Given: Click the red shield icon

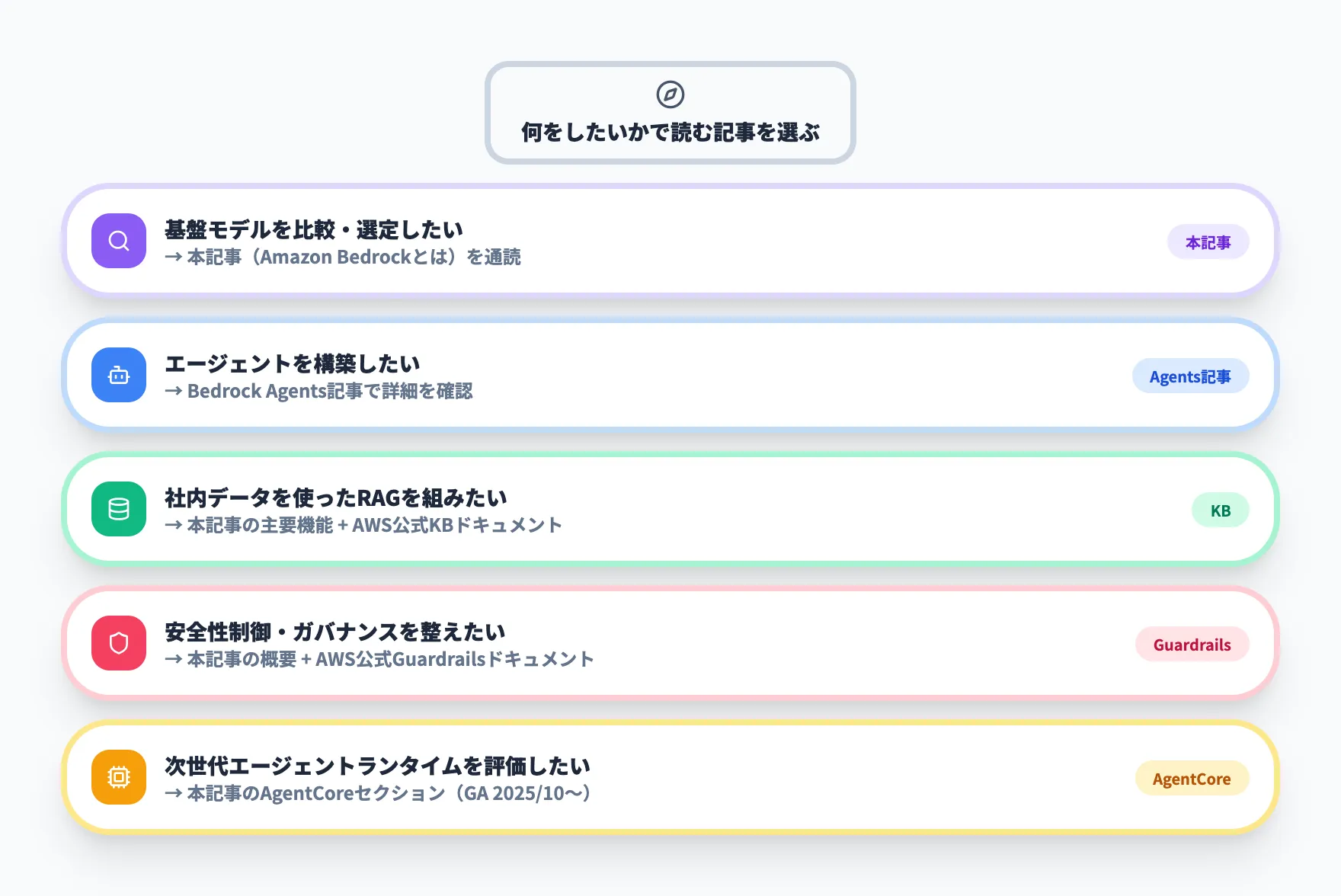Looking at the screenshot, I should (x=119, y=643).
